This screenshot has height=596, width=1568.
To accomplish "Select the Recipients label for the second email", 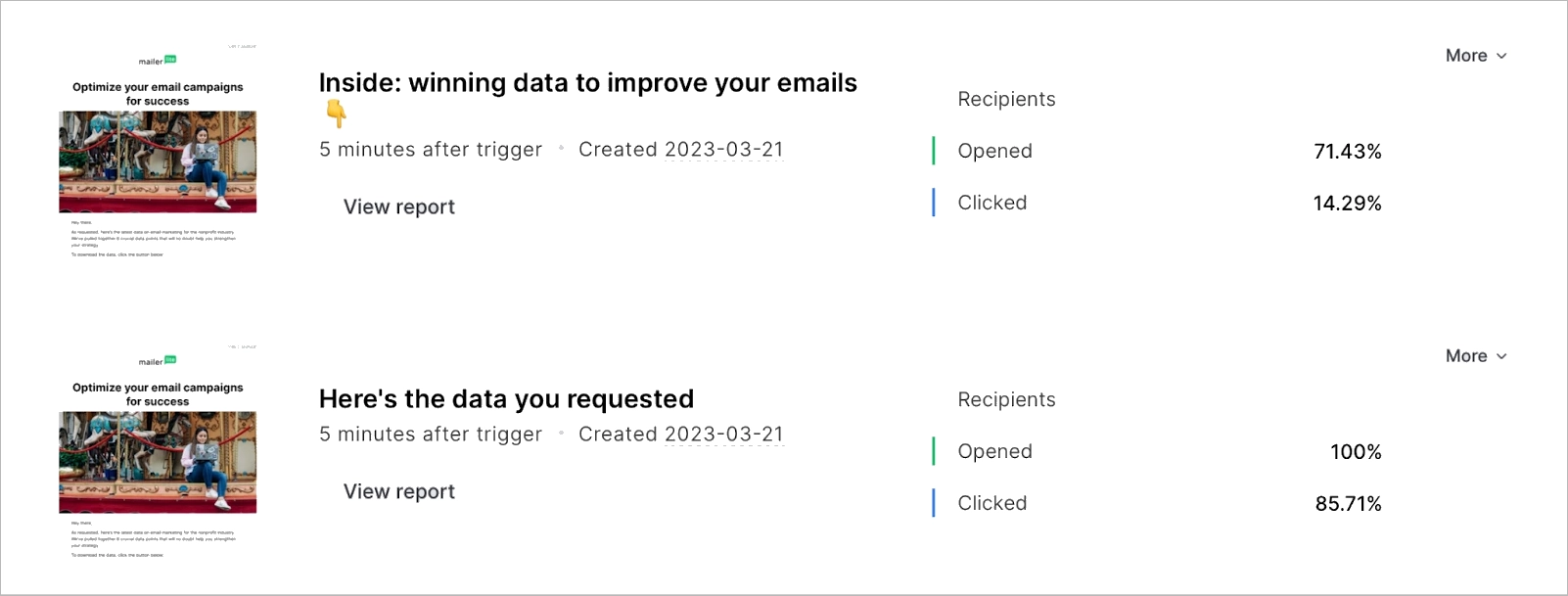I will (1006, 399).
